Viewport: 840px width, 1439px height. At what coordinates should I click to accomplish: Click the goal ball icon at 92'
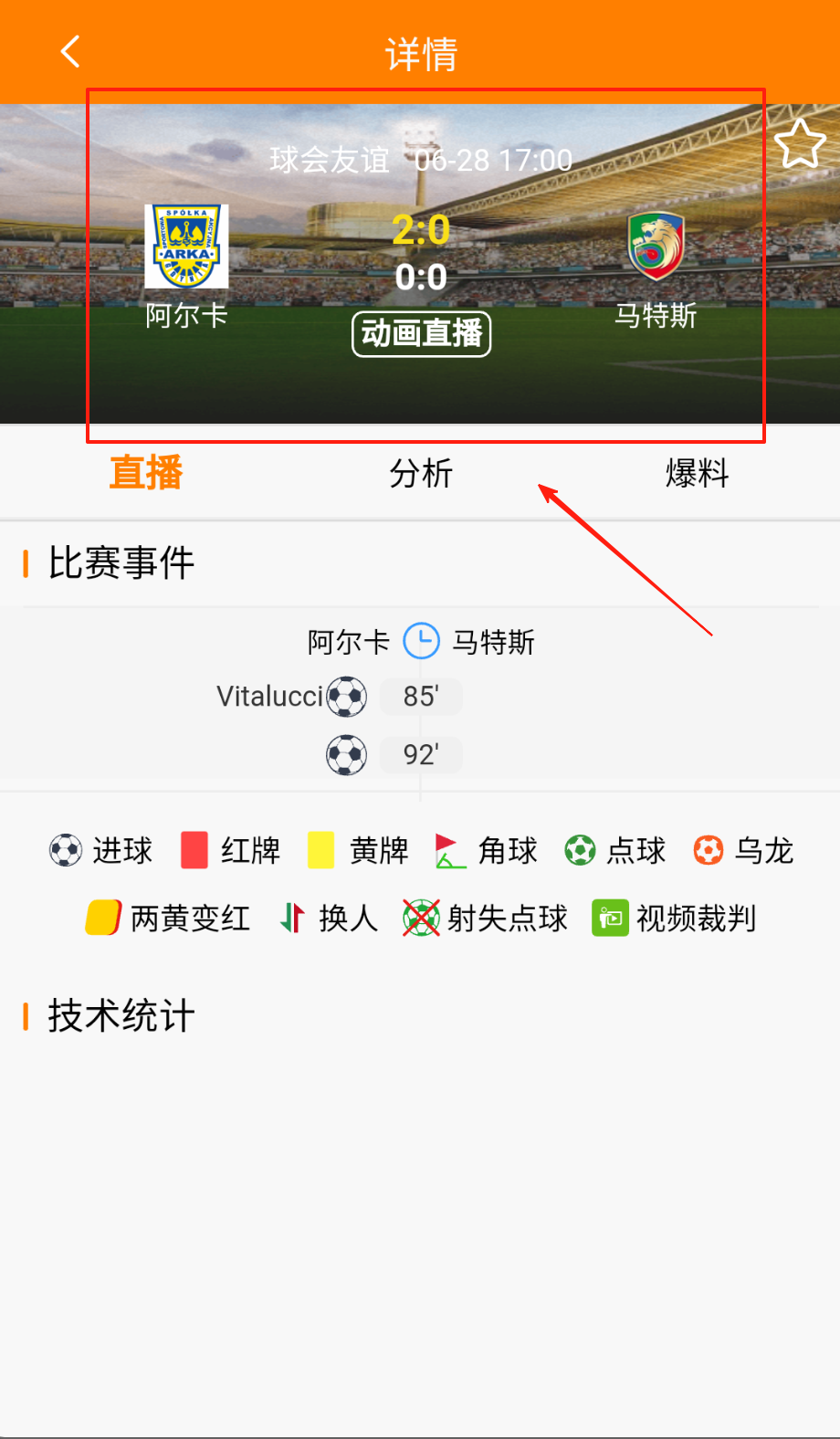[x=347, y=755]
